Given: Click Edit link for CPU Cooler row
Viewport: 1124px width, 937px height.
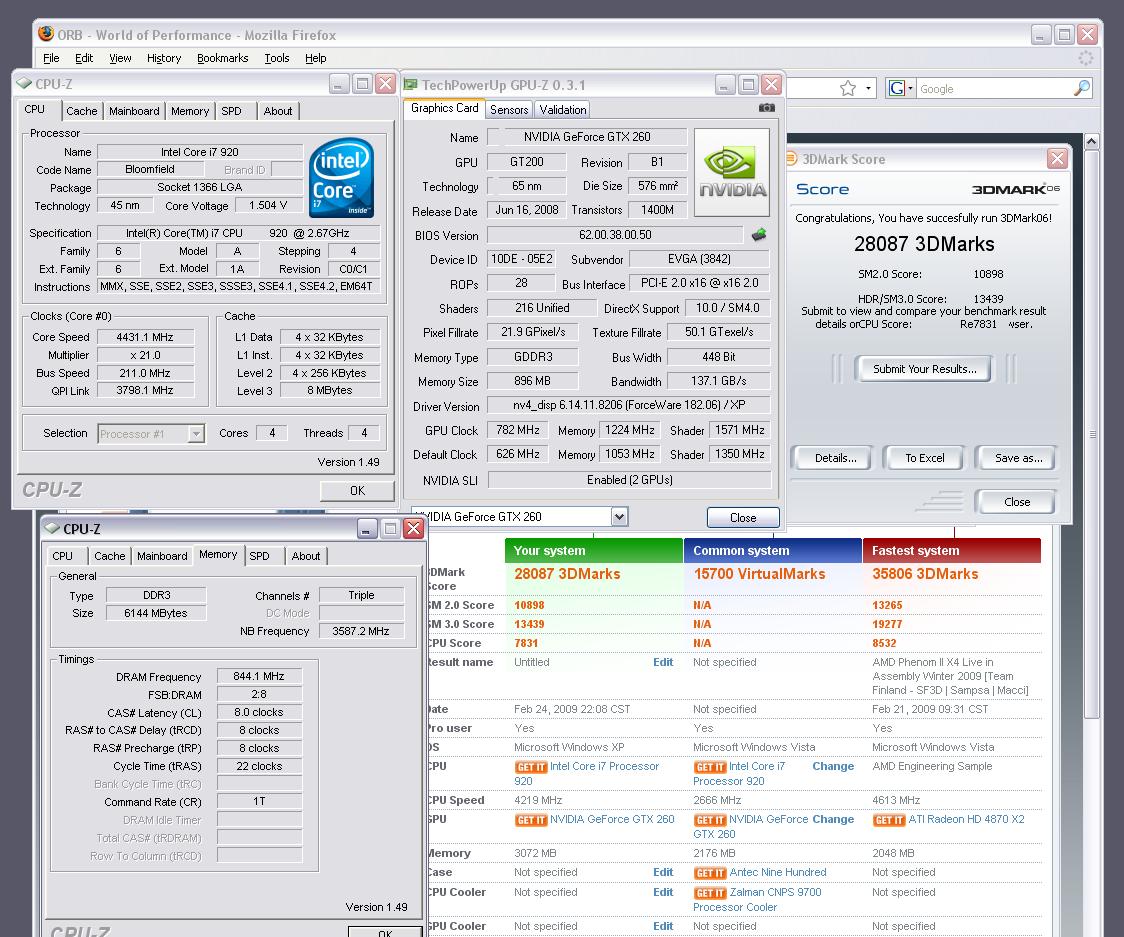Looking at the screenshot, I should 662,893.
